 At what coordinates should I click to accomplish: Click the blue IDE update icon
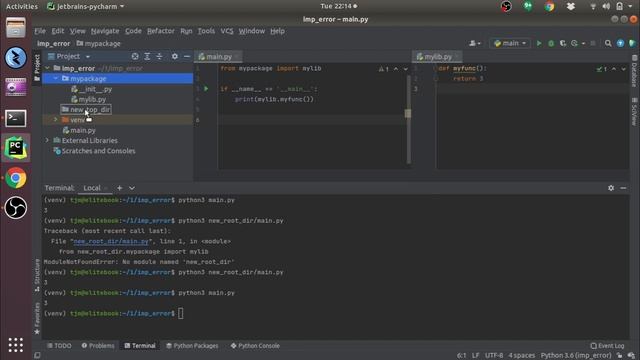point(620,43)
